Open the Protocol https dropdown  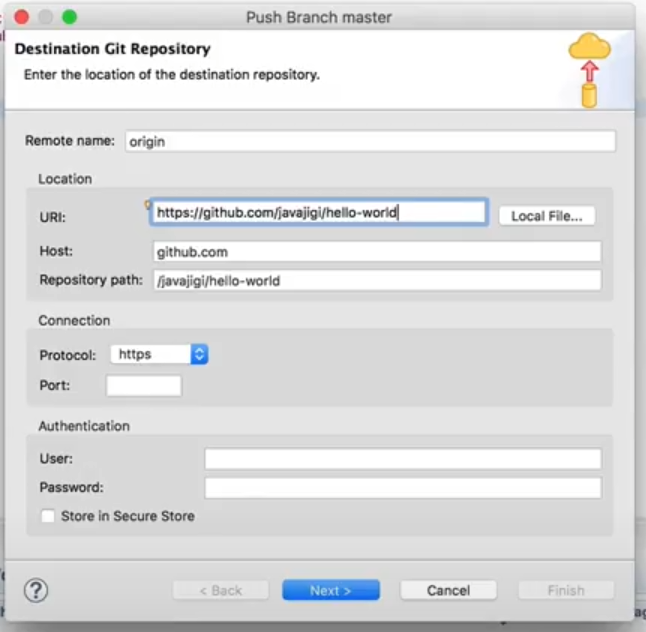pos(159,354)
